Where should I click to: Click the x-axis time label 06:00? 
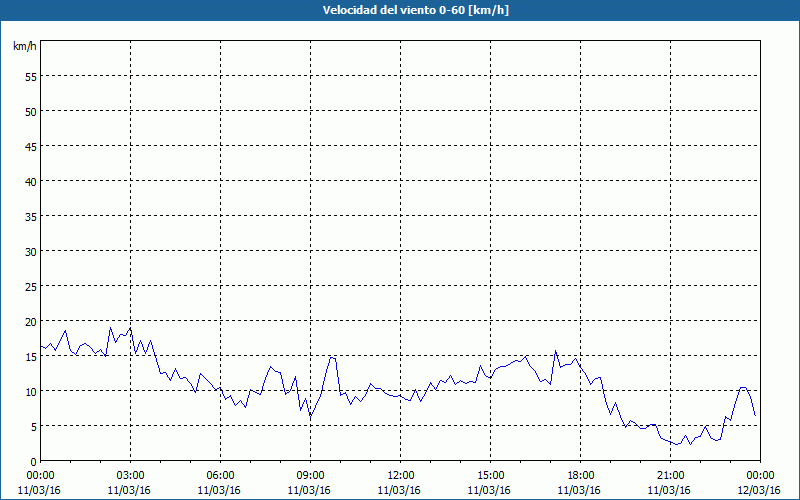[220, 476]
